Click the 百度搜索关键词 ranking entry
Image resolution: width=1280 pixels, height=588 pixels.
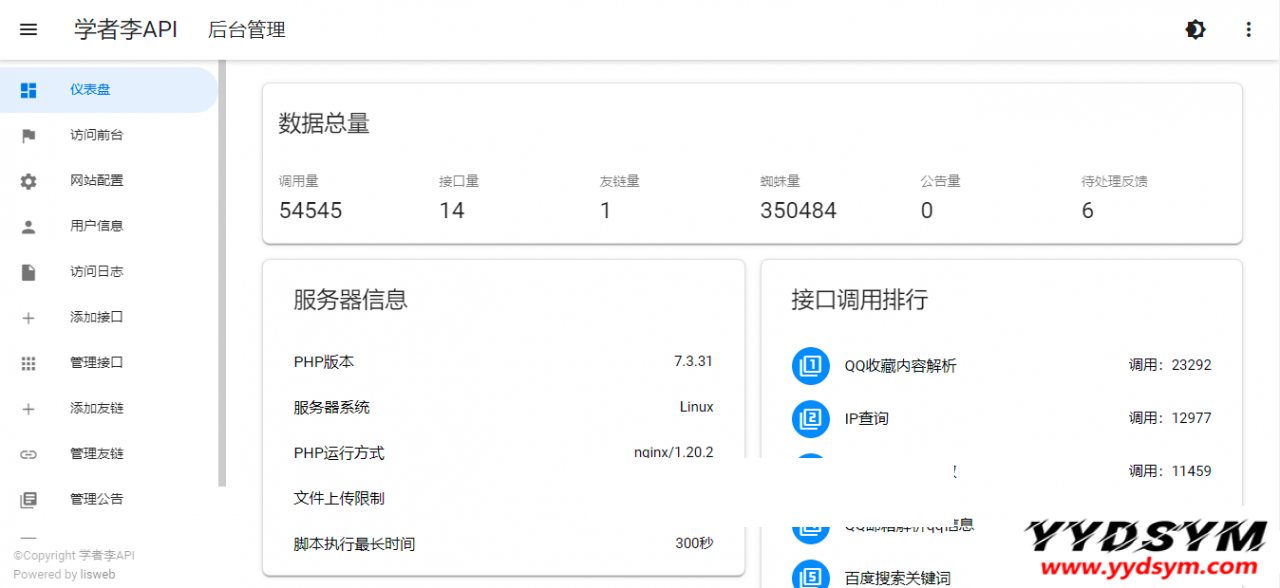(897, 578)
